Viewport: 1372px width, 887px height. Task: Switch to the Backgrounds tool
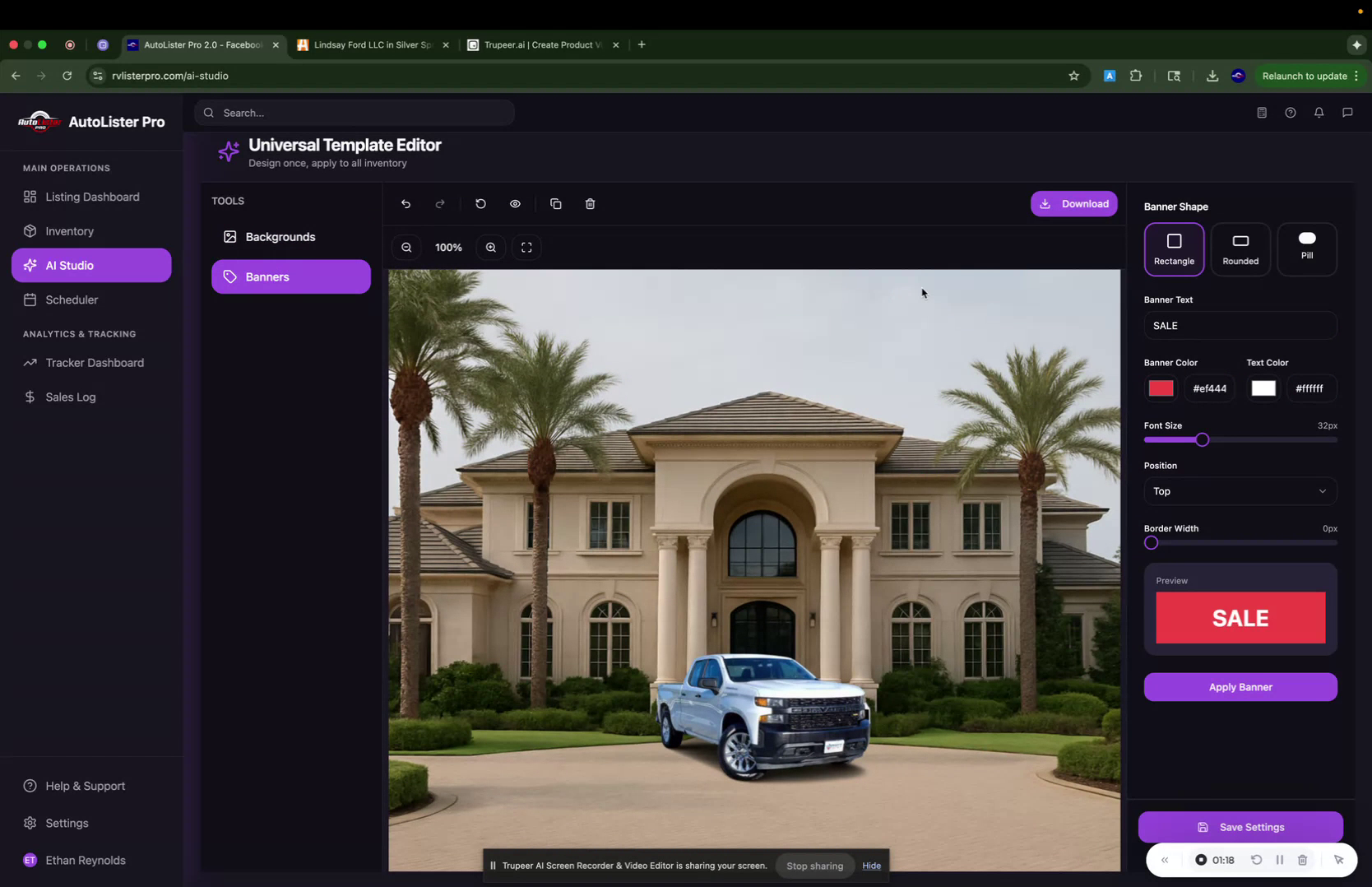[280, 237]
